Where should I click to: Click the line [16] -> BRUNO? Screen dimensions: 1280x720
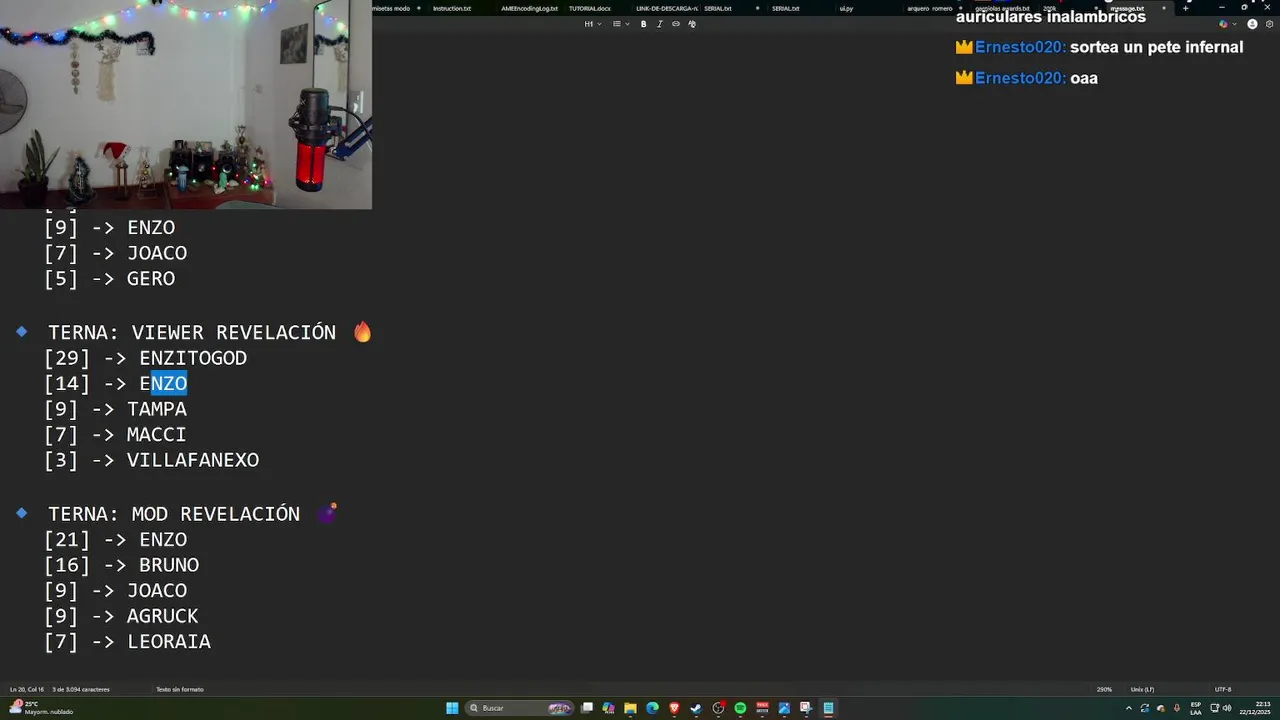(x=121, y=565)
